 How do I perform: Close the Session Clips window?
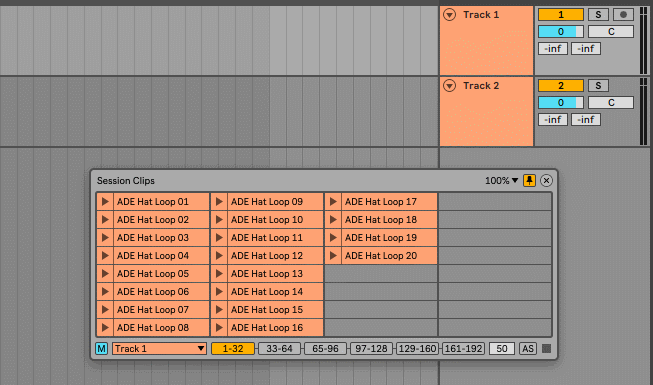546,180
